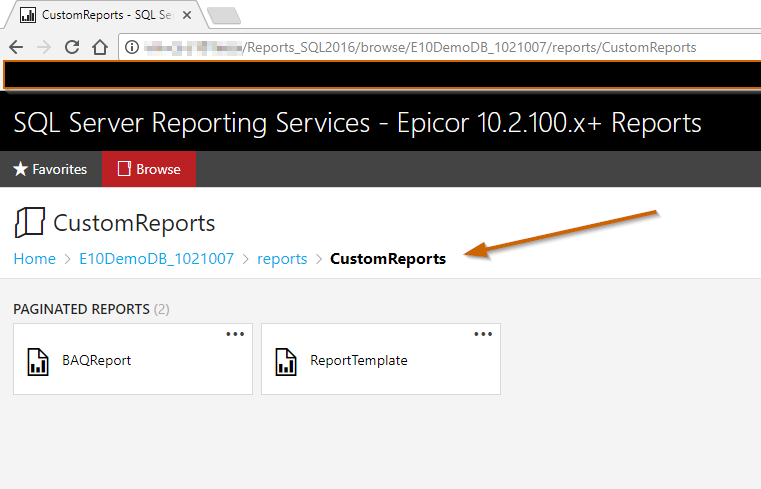The height and width of the screenshot is (489, 761).
Task: Close the CustomReports browser tab
Action: click(x=187, y=15)
